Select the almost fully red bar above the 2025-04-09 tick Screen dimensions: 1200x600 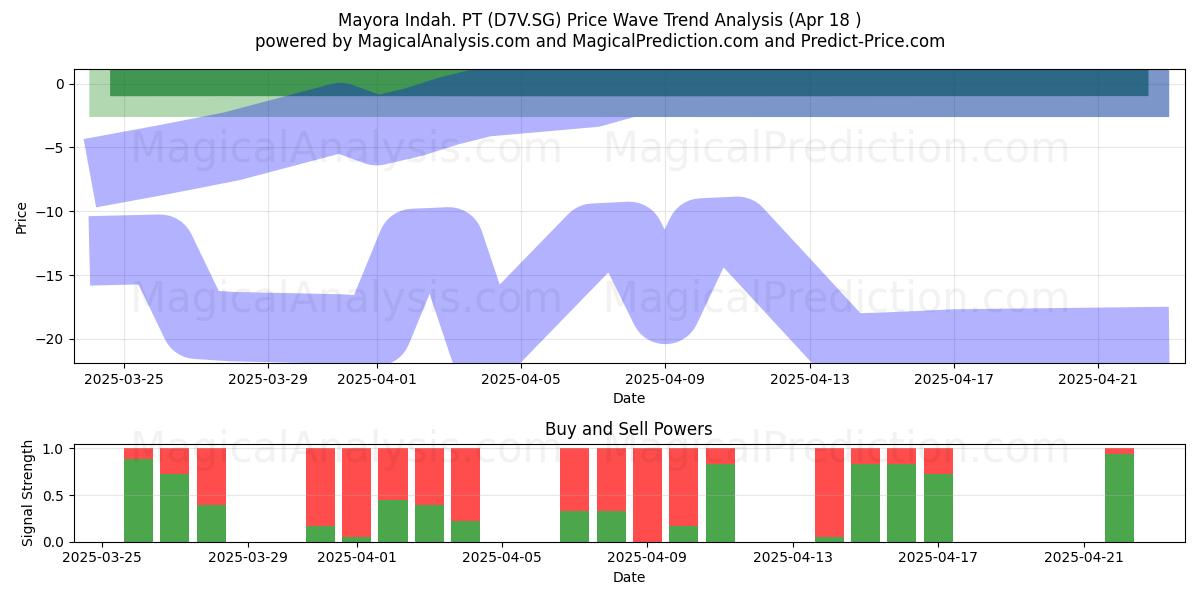648,495
